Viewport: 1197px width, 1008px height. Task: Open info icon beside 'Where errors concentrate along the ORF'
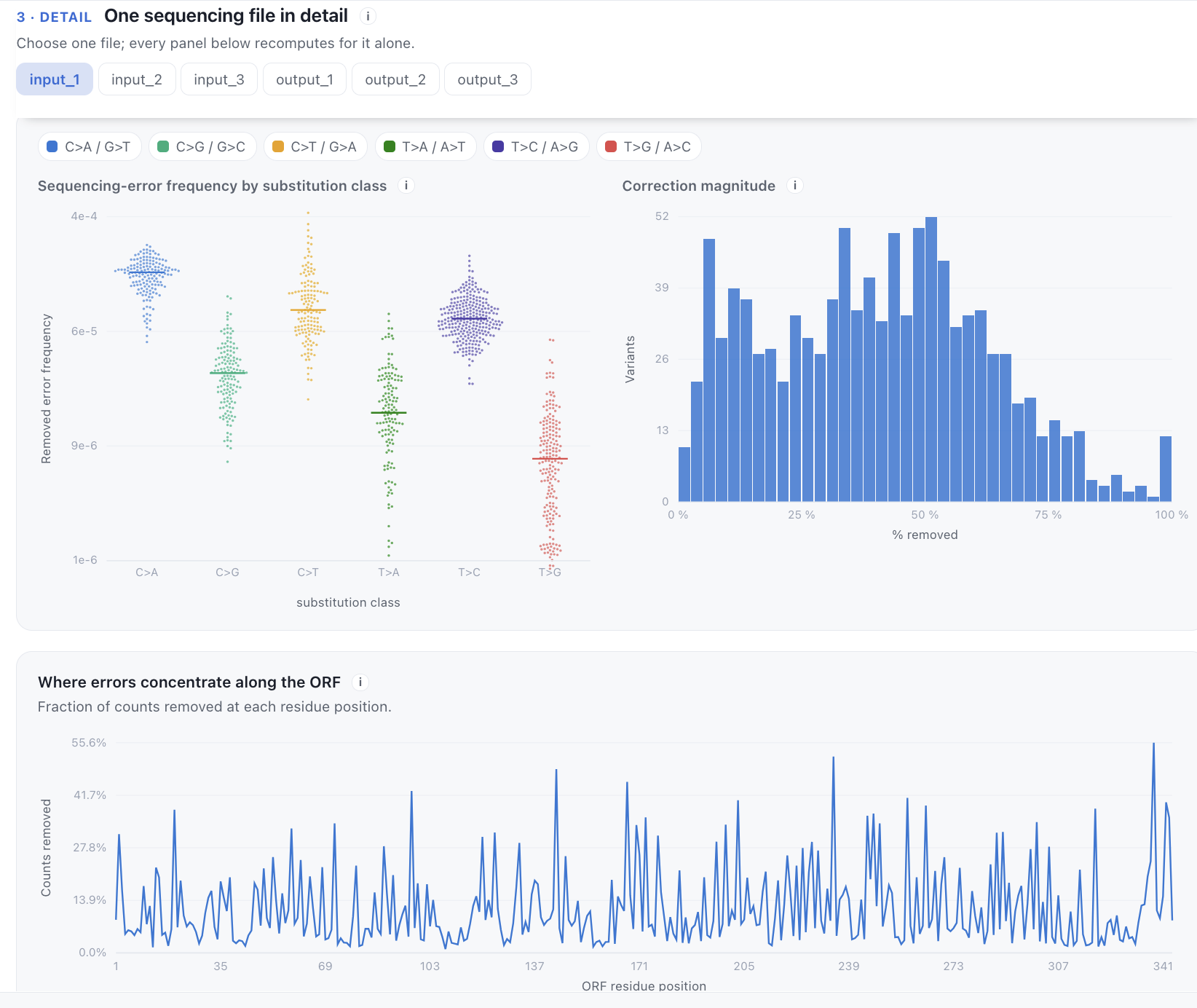pos(360,682)
